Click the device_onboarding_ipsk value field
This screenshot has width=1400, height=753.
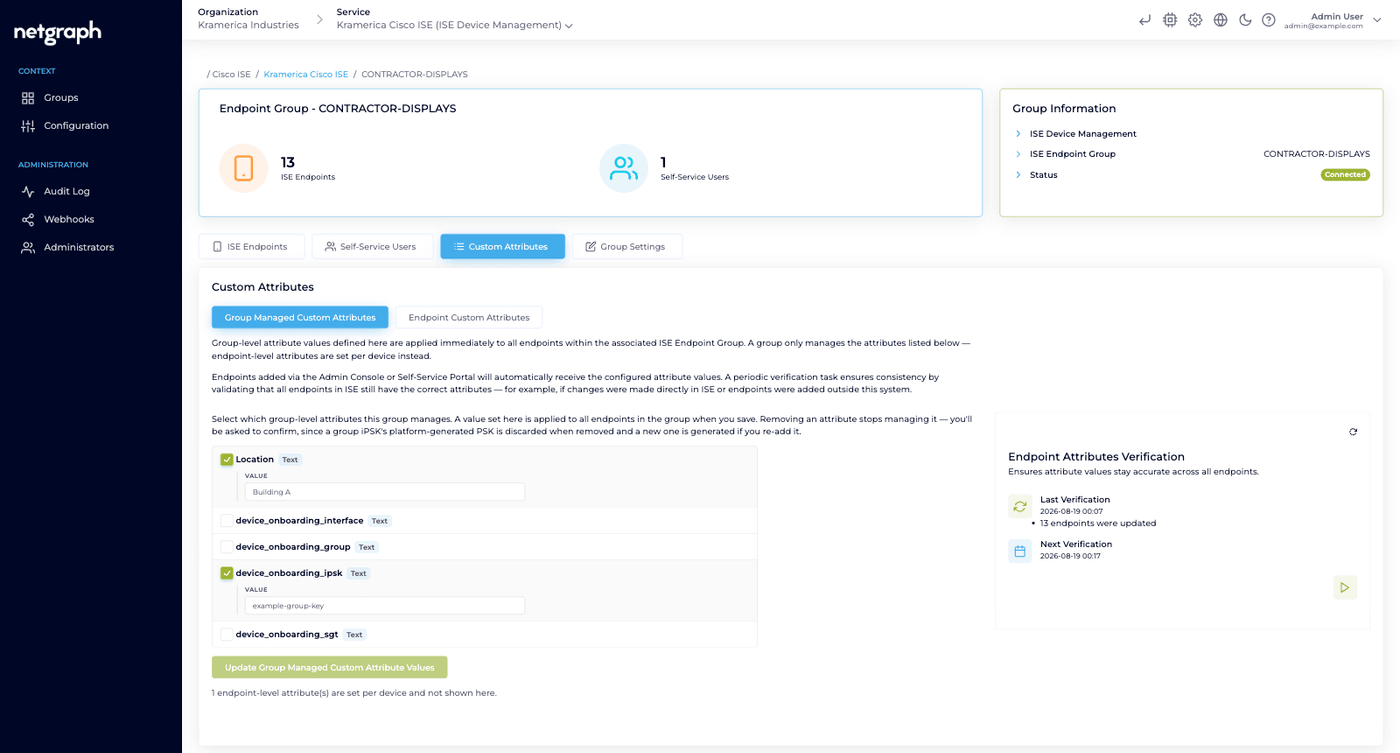click(x=385, y=606)
